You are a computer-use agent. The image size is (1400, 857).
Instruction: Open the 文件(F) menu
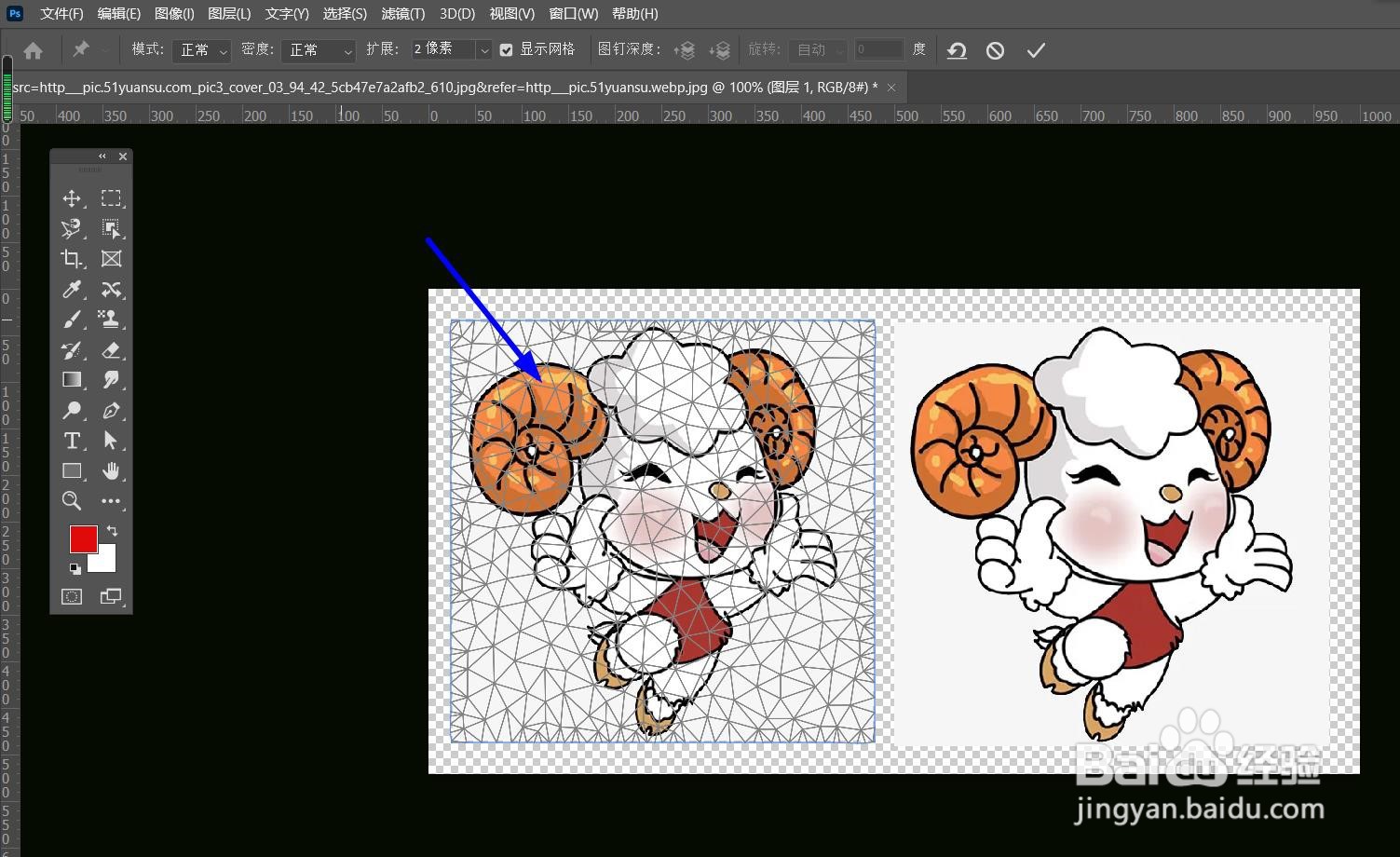pos(61,13)
